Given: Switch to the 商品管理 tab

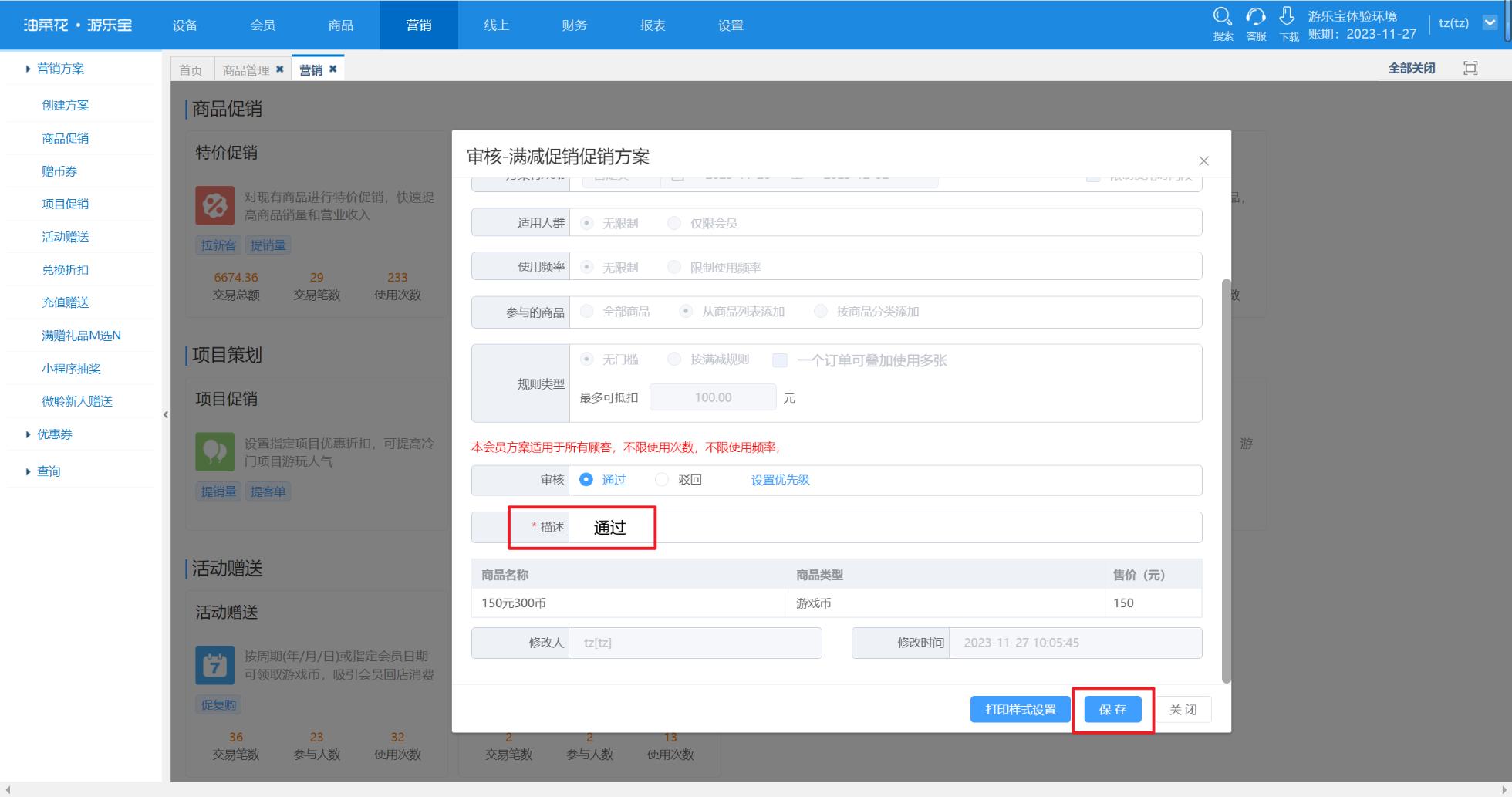Looking at the screenshot, I should pos(245,69).
